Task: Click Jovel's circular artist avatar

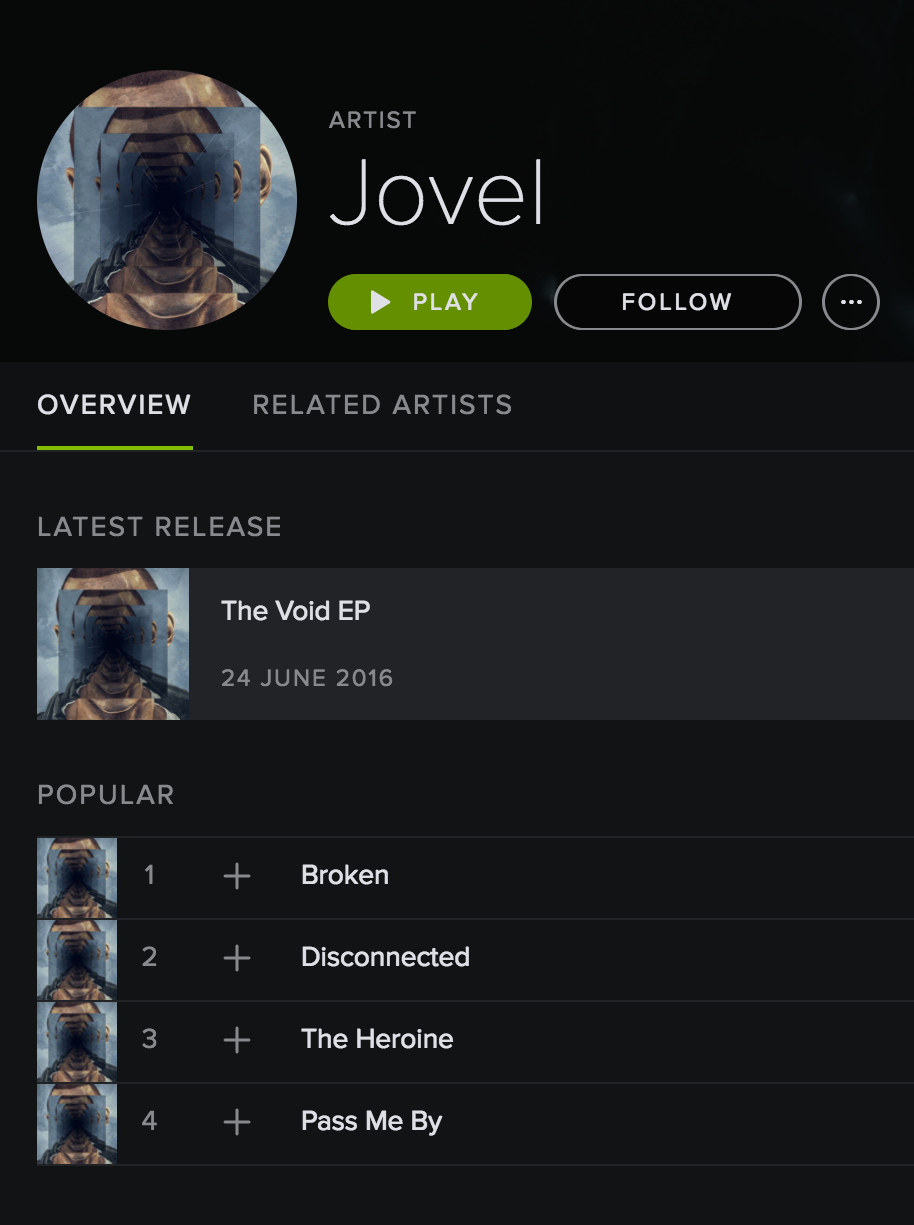Action: 167,200
